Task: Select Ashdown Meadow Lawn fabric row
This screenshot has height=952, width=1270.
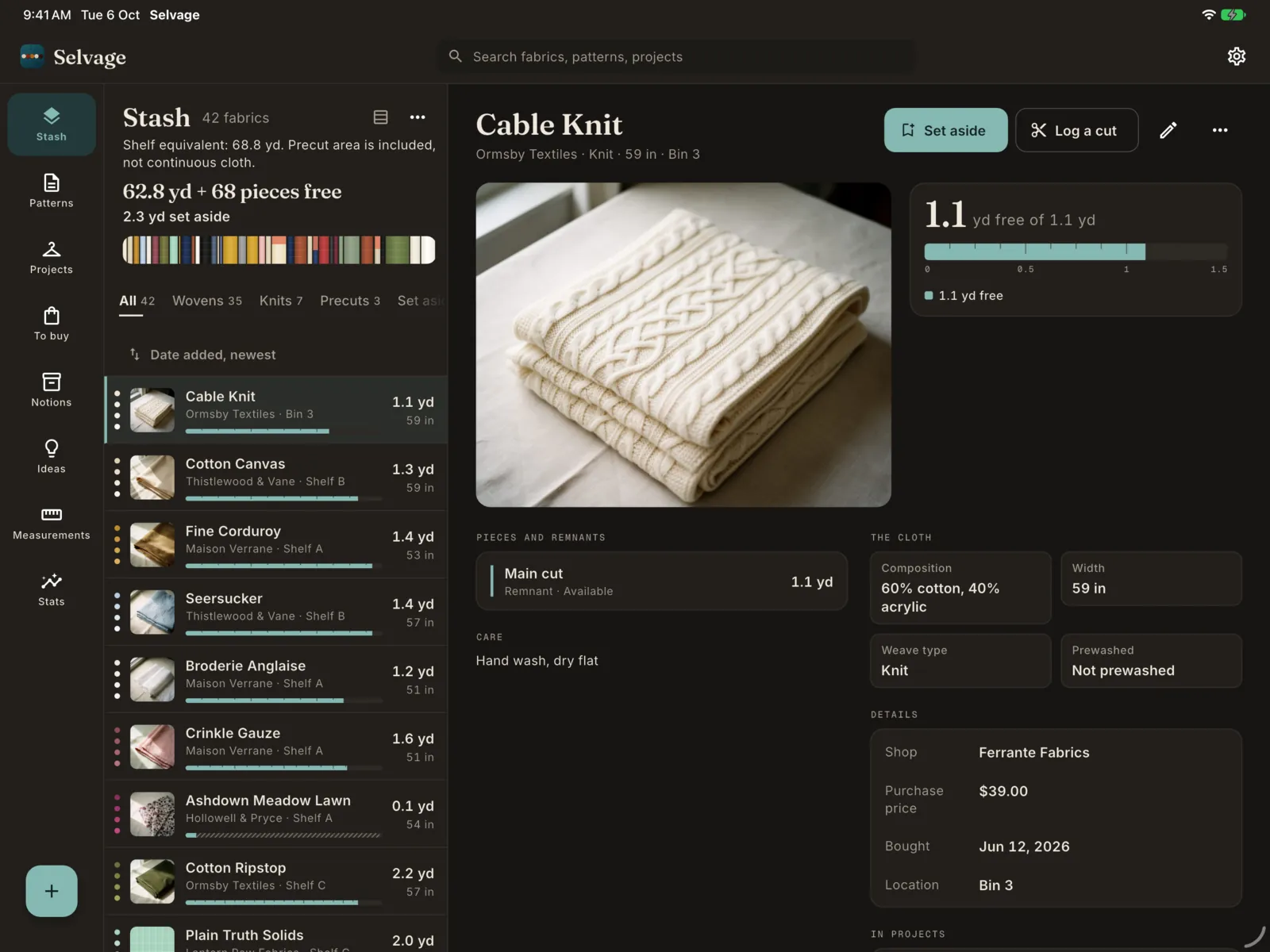Action: [276, 814]
